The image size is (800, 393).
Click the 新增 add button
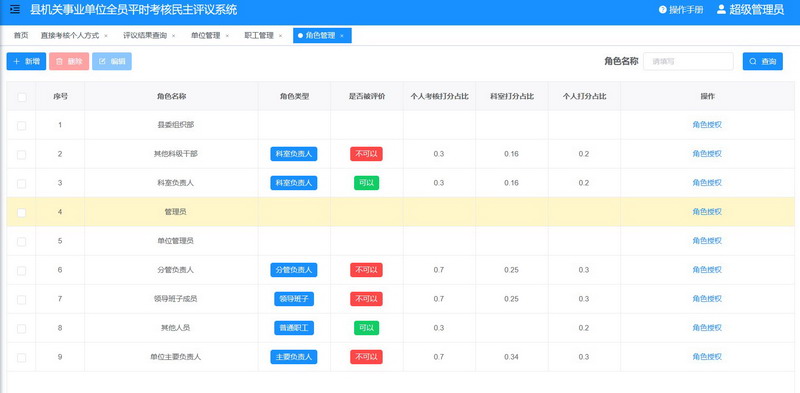(x=26, y=61)
